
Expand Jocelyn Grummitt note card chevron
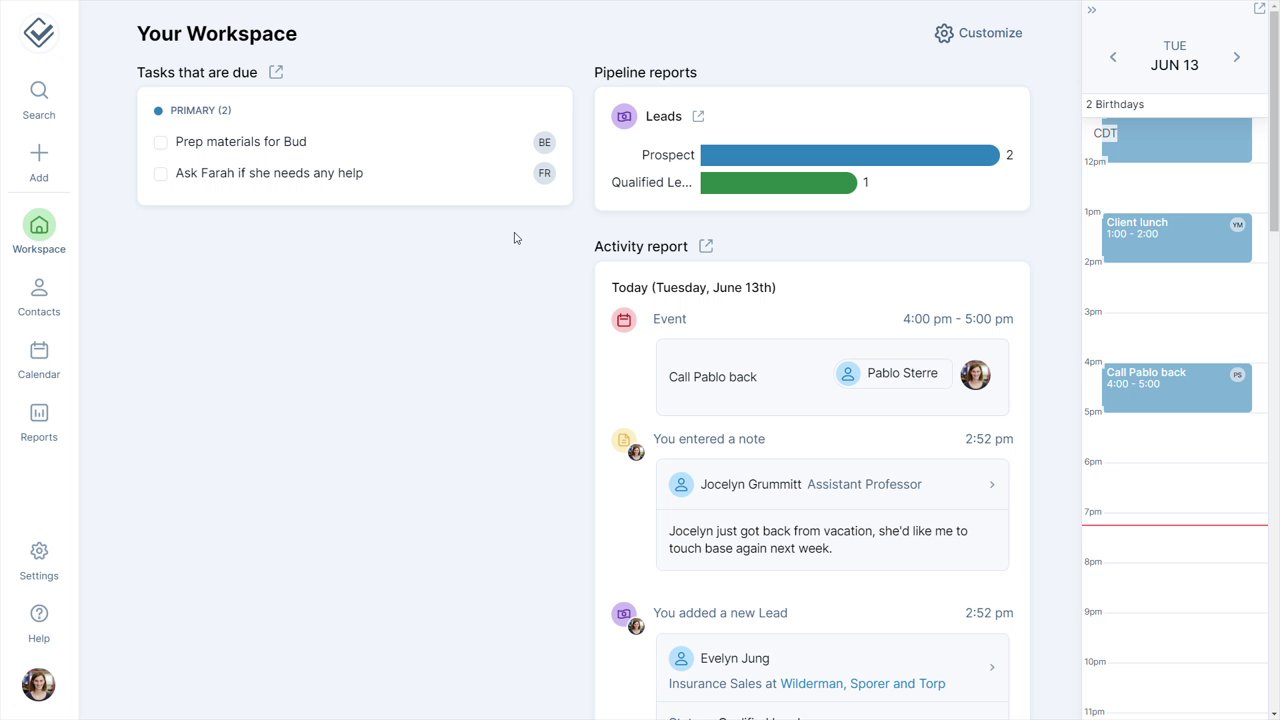pyautogui.click(x=992, y=485)
